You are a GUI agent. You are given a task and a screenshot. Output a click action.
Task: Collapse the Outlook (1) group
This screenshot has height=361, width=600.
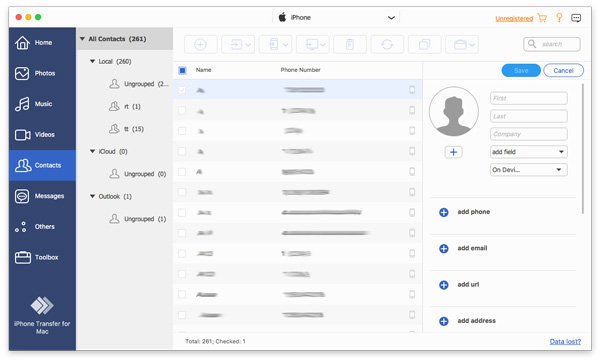pos(92,196)
